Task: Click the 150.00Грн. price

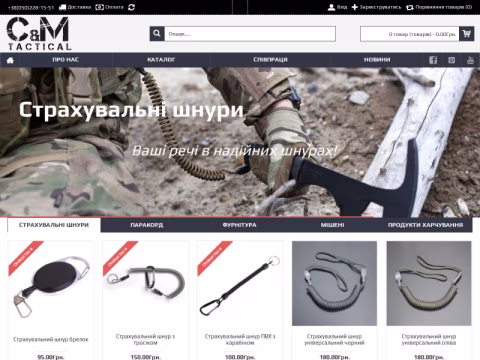Action: coord(145,357)
